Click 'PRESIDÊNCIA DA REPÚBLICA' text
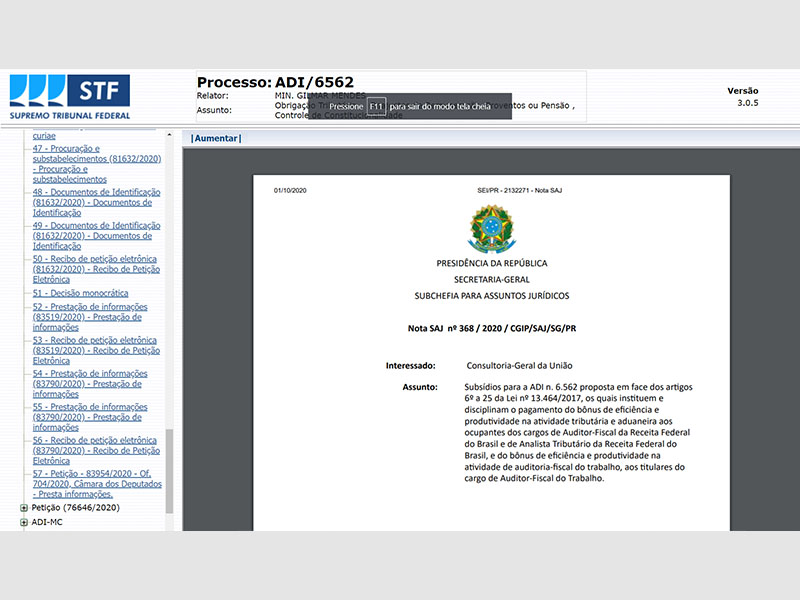Image resolution: width=800 pixels, height=600 pixels. pyautogui.click(x=492, y=263)
